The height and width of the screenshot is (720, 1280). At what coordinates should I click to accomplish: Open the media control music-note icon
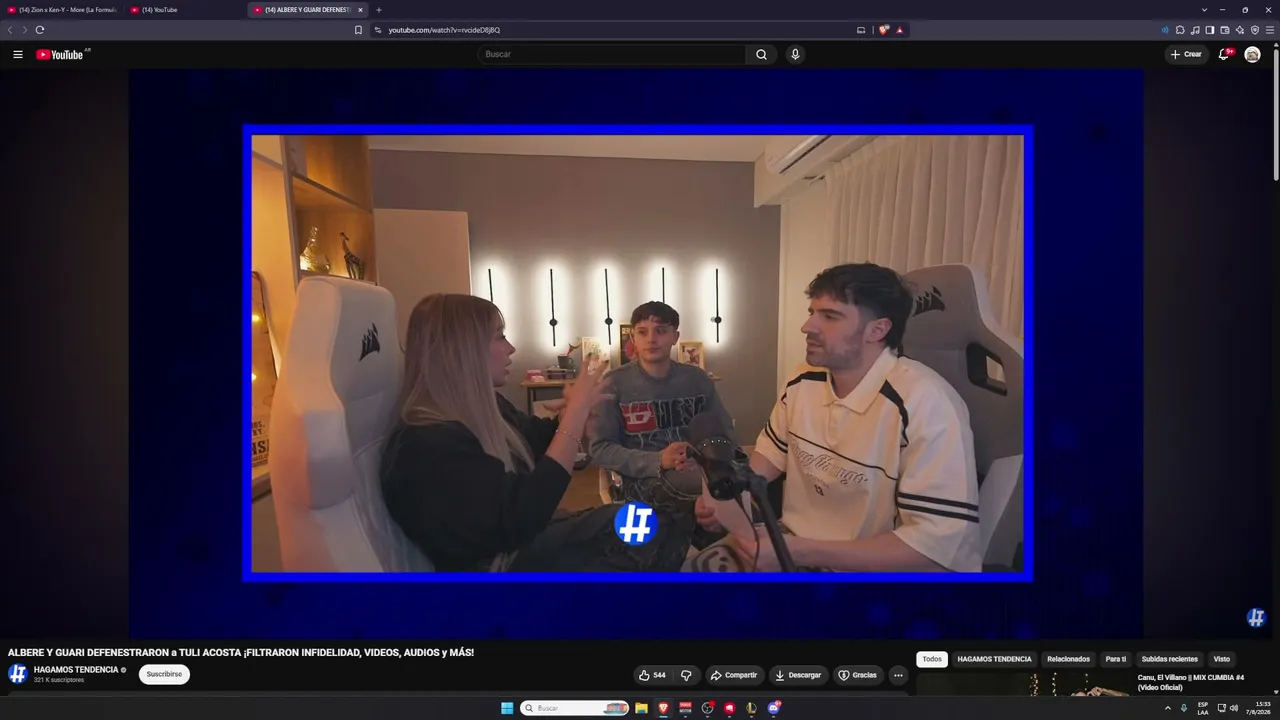pos(1195,30)
